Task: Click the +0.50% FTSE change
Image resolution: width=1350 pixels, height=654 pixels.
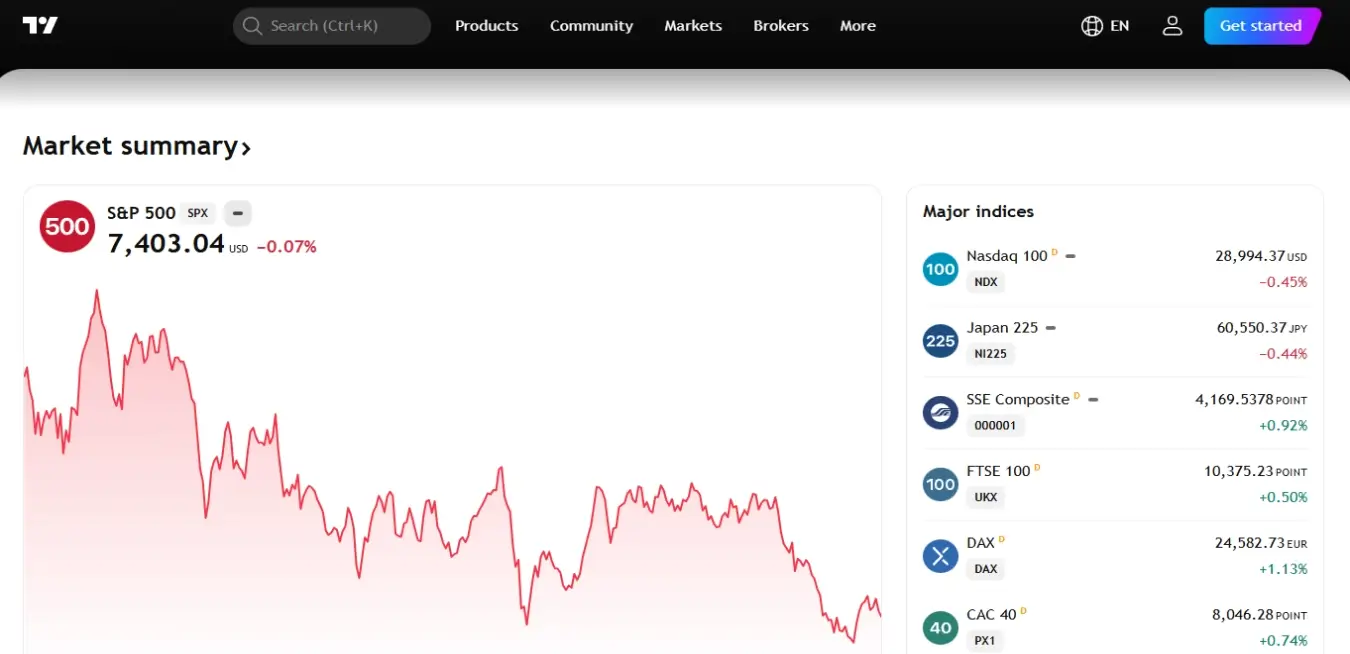Action: point(1283,498)
